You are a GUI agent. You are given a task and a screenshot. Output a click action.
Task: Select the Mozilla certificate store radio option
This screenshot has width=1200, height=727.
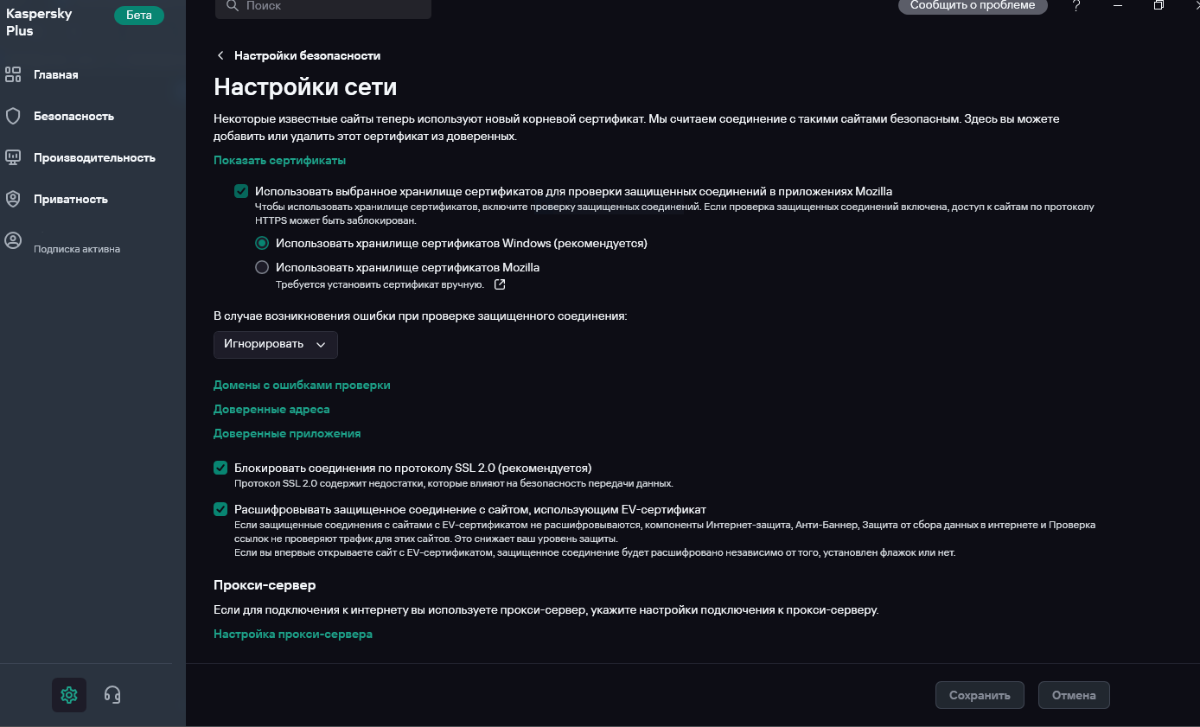pyautogui.click(x=262, y=267)
